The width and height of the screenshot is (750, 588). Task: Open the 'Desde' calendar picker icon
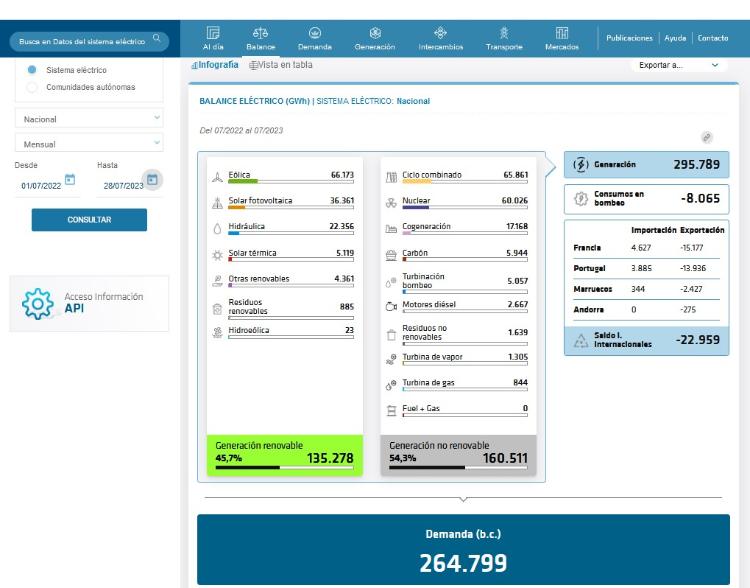(x=70, y=181)
